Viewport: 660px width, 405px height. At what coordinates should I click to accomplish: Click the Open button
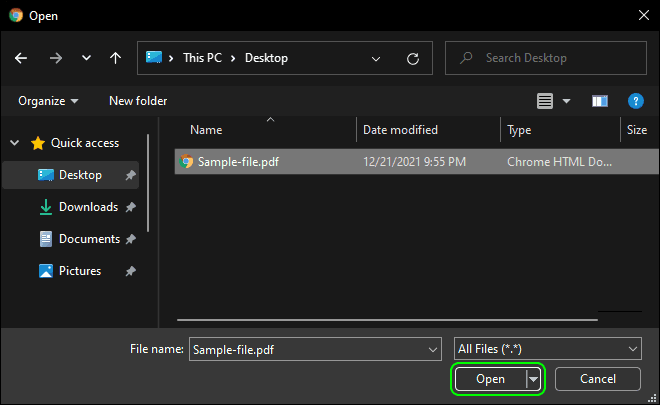490,379
